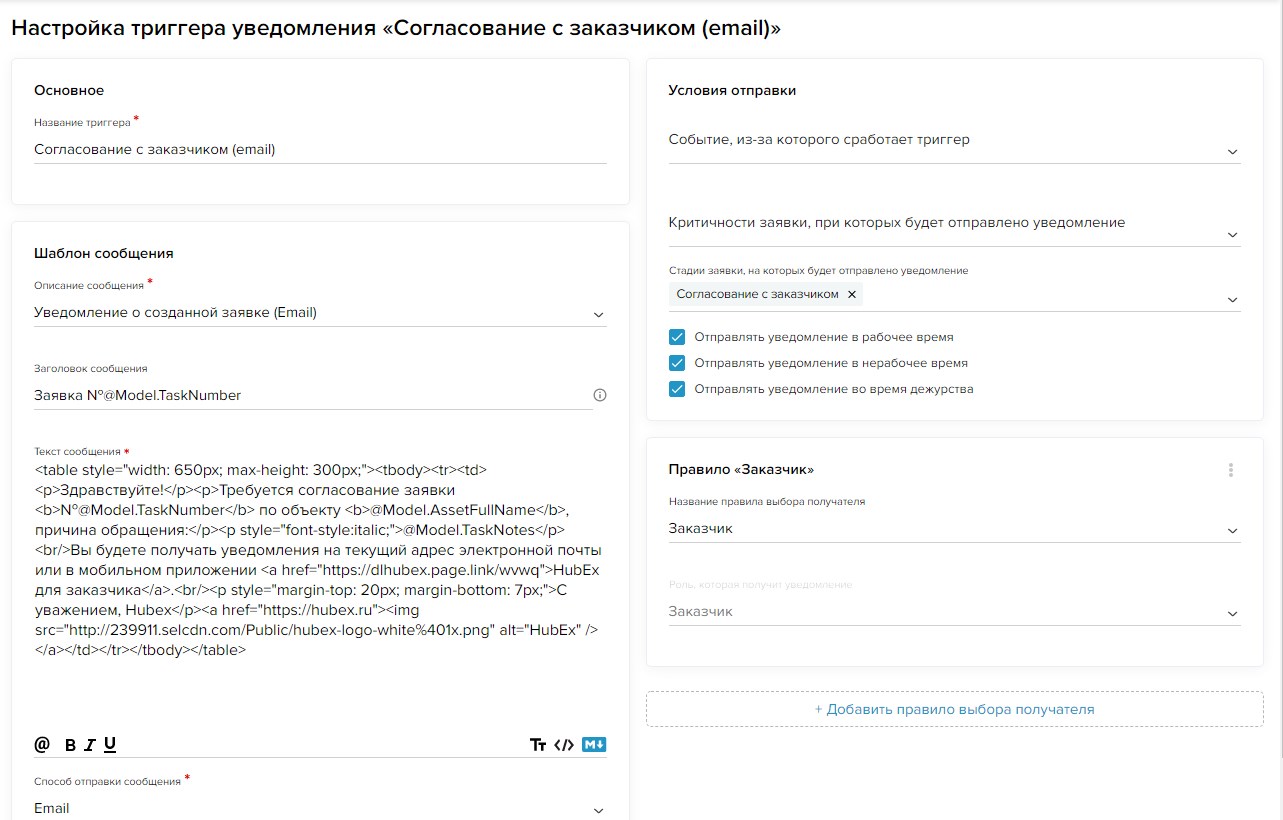Uncheck sending notification in working hours
The width and height of the screenshot is (1283, 820).
pos(677,337)
